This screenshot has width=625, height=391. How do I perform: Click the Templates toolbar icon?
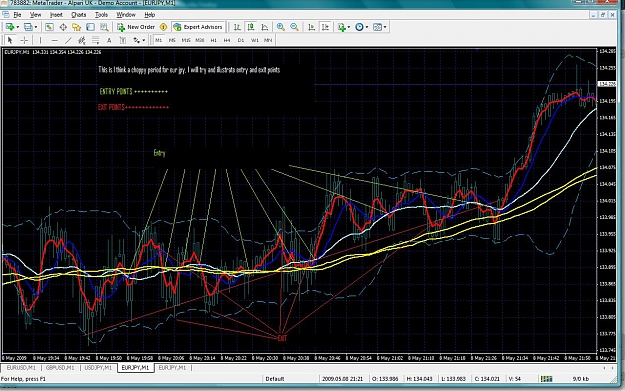pos(377,27)
